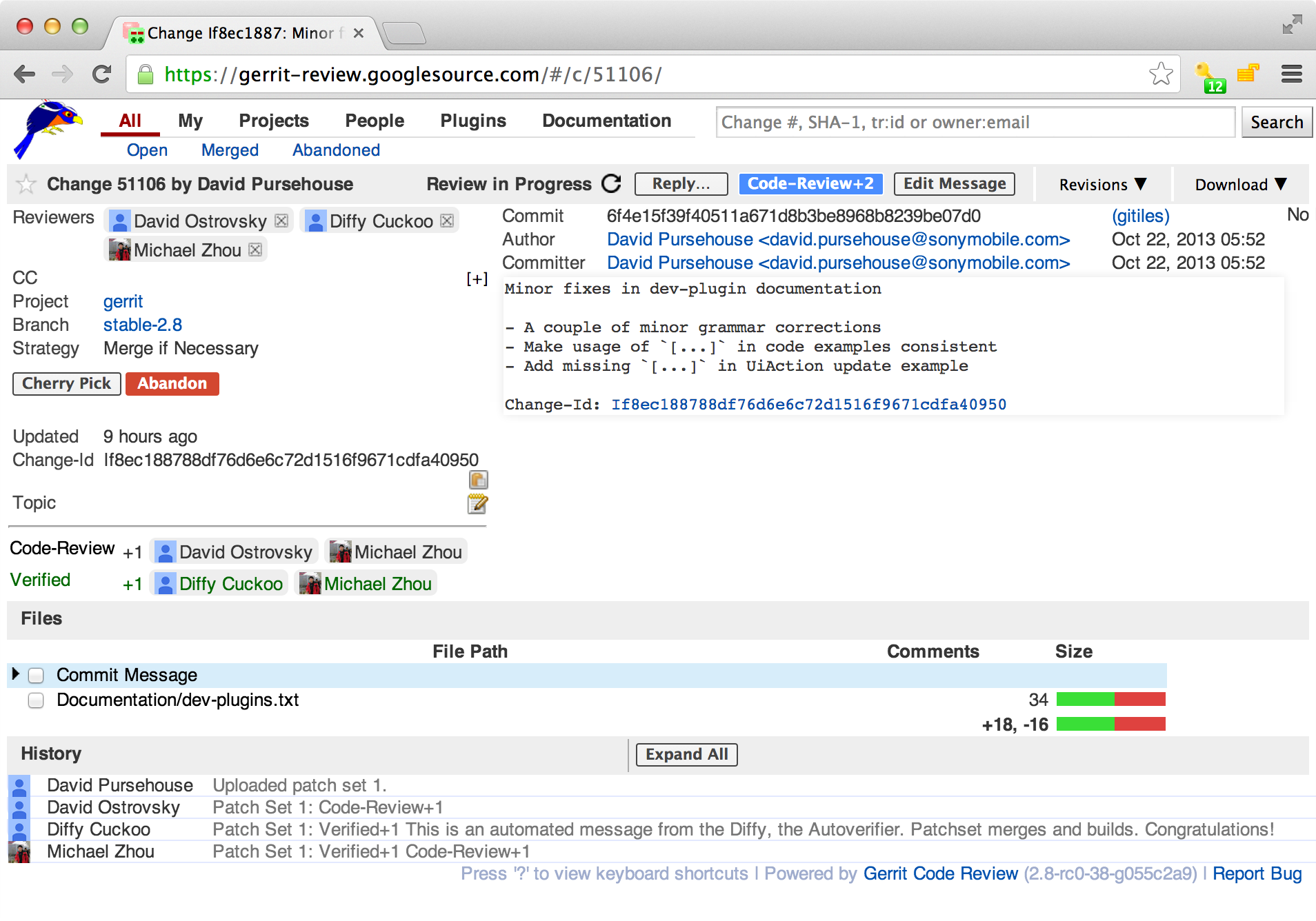Click David Ostrovsky's avatar in Reviewers
Viewport: 1316px width, 921px height.
tap(120, 221)
